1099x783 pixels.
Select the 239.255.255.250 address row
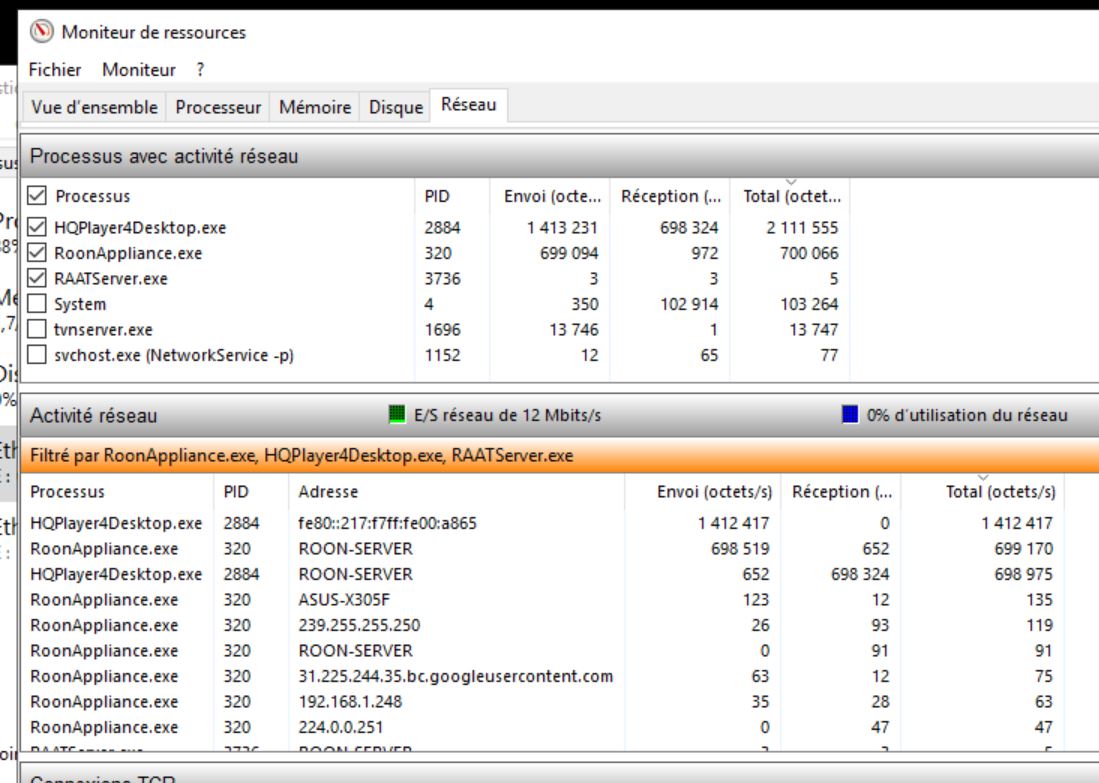[x=543, y=625]
